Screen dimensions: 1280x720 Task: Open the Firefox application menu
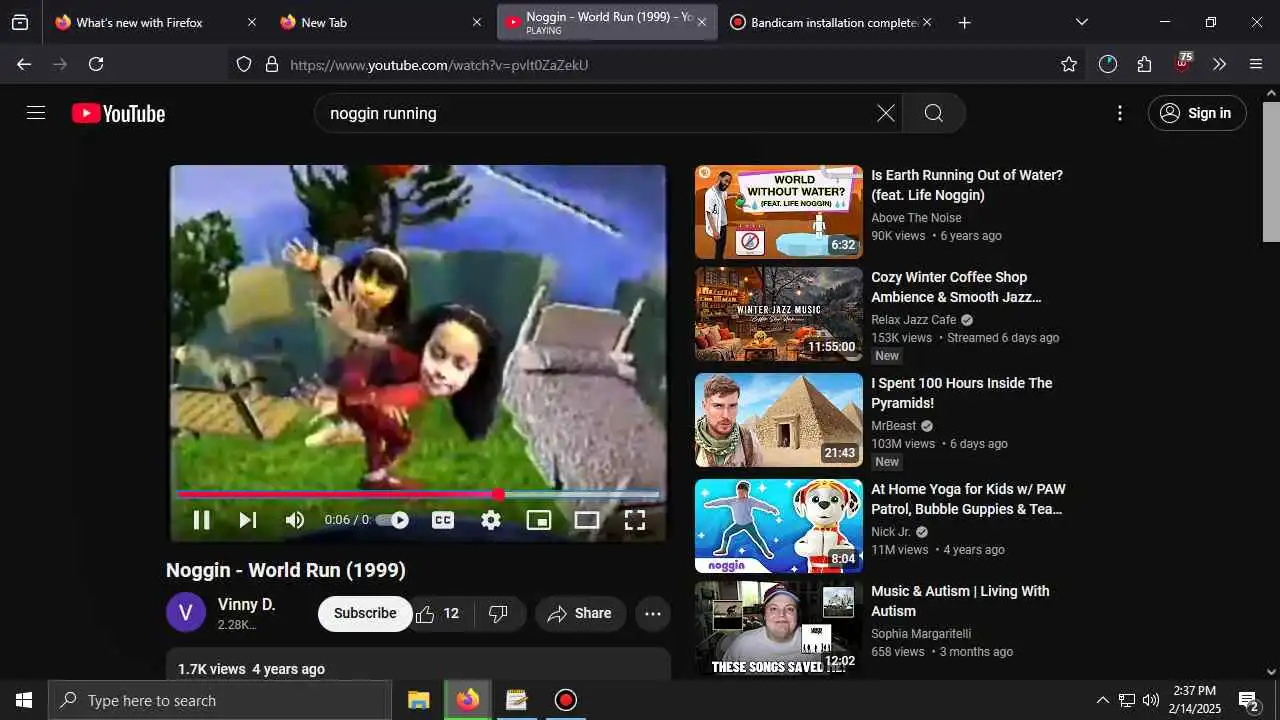[1256, 64]
